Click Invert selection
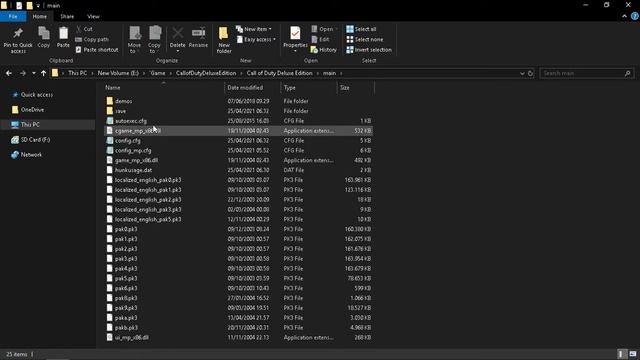 click(369, 49)
